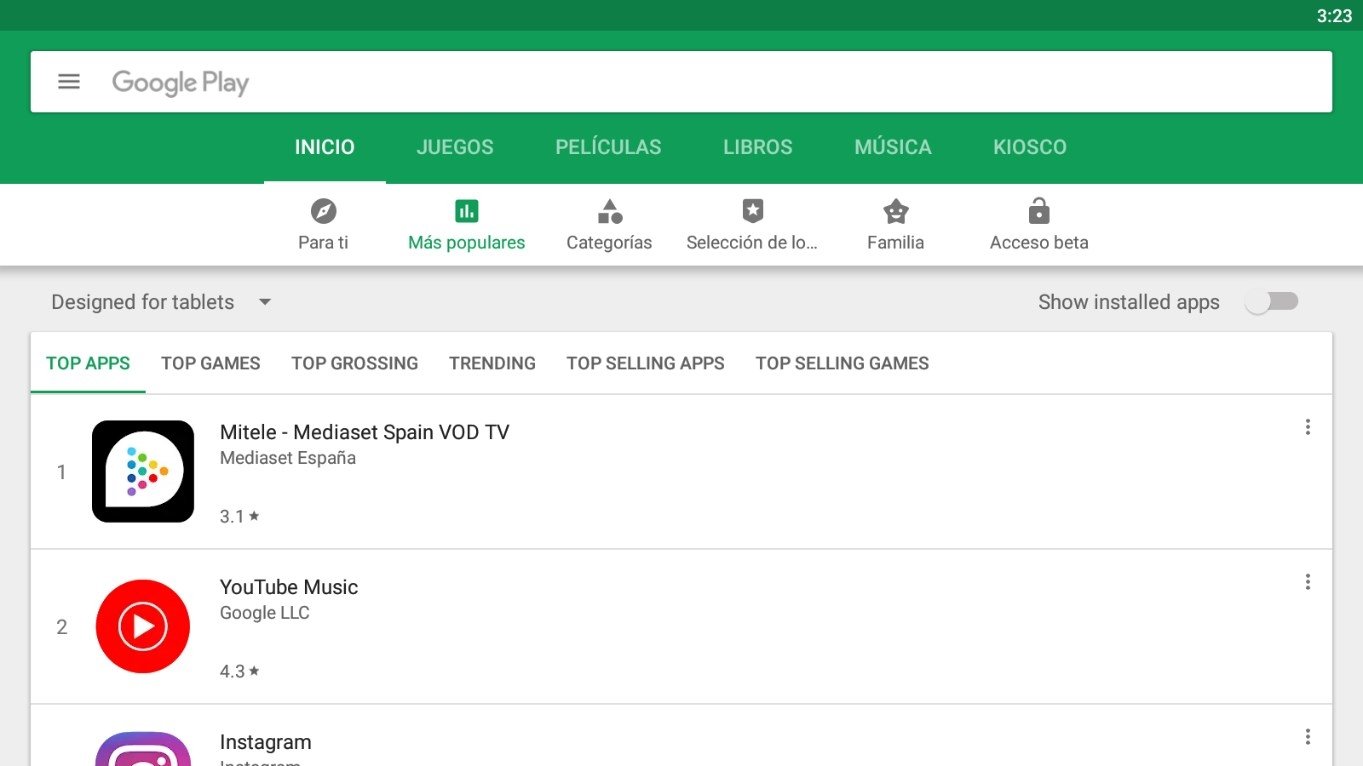This screenshot has width=1363, height=766.
Task: Select the TOP SELLING APPS tab
Action: tap(645, 363)
